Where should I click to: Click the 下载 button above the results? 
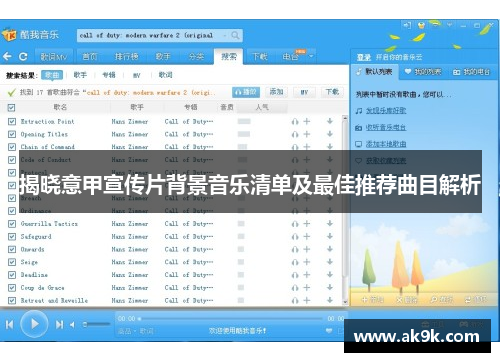click(332, 92)
